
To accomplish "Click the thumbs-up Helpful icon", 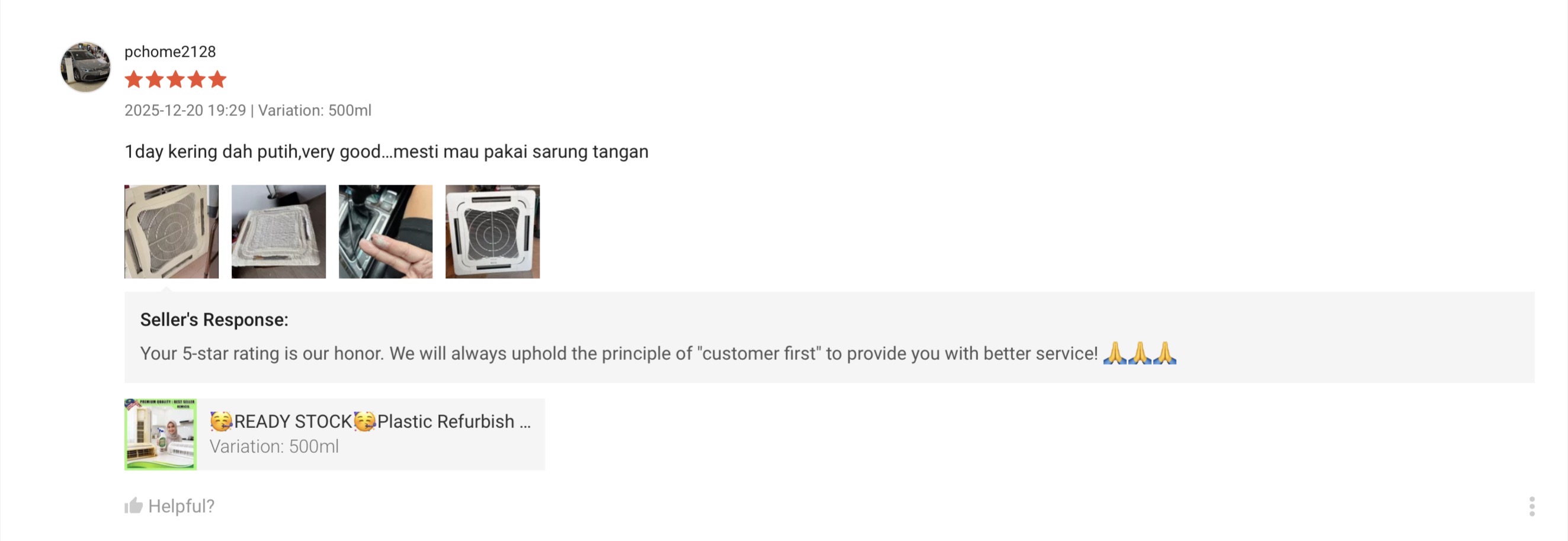I will point(133,505).
